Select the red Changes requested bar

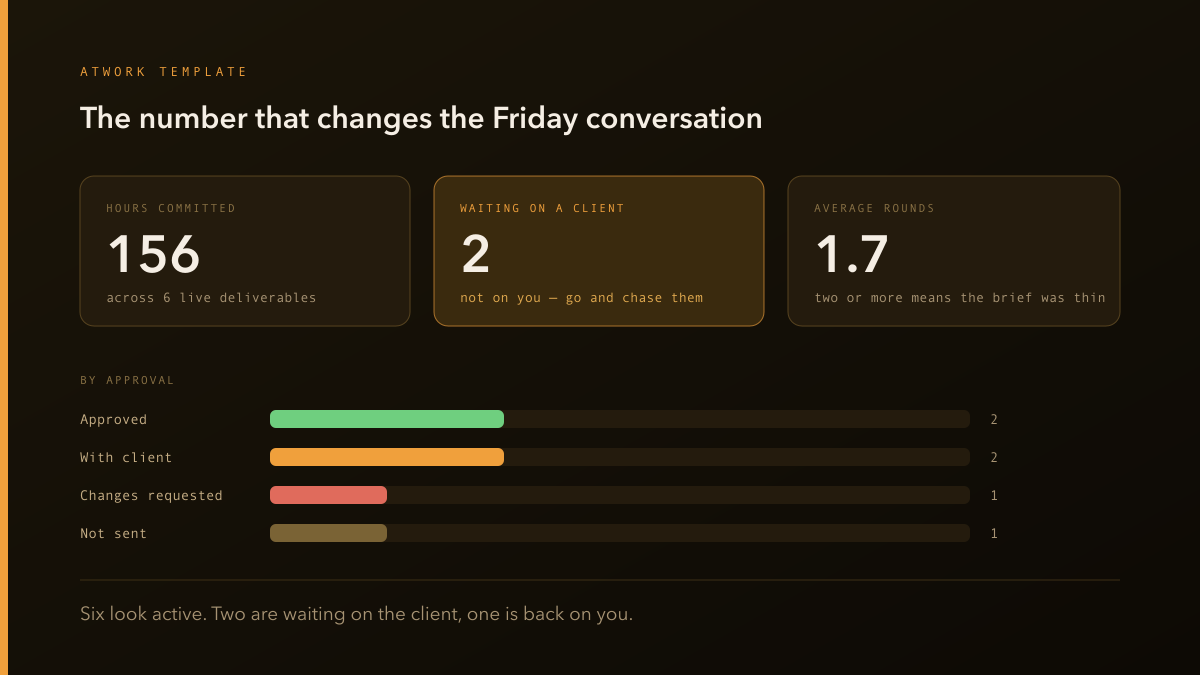[x=328, y=495]
